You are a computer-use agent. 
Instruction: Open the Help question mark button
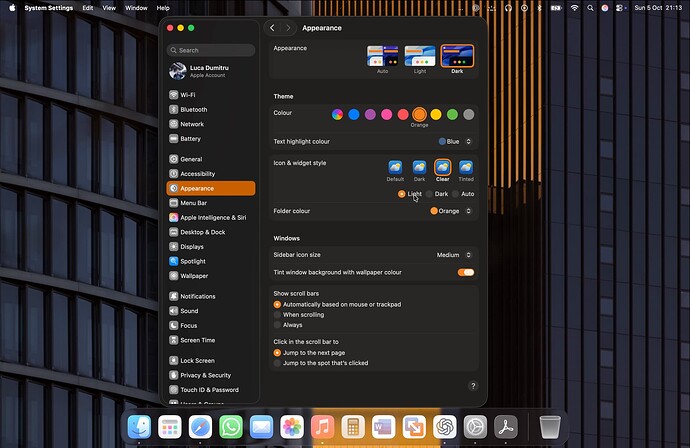click(472, 385)
